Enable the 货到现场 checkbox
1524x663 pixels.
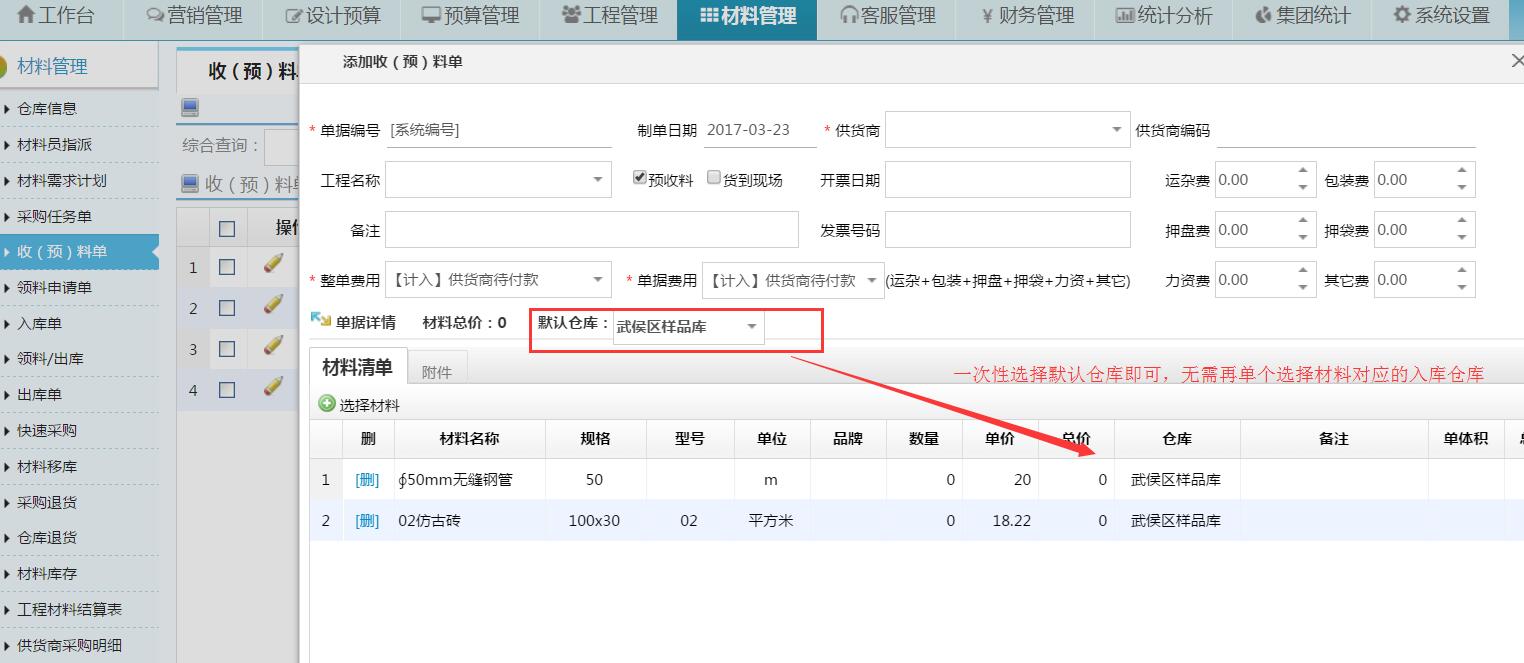(714, 178)
